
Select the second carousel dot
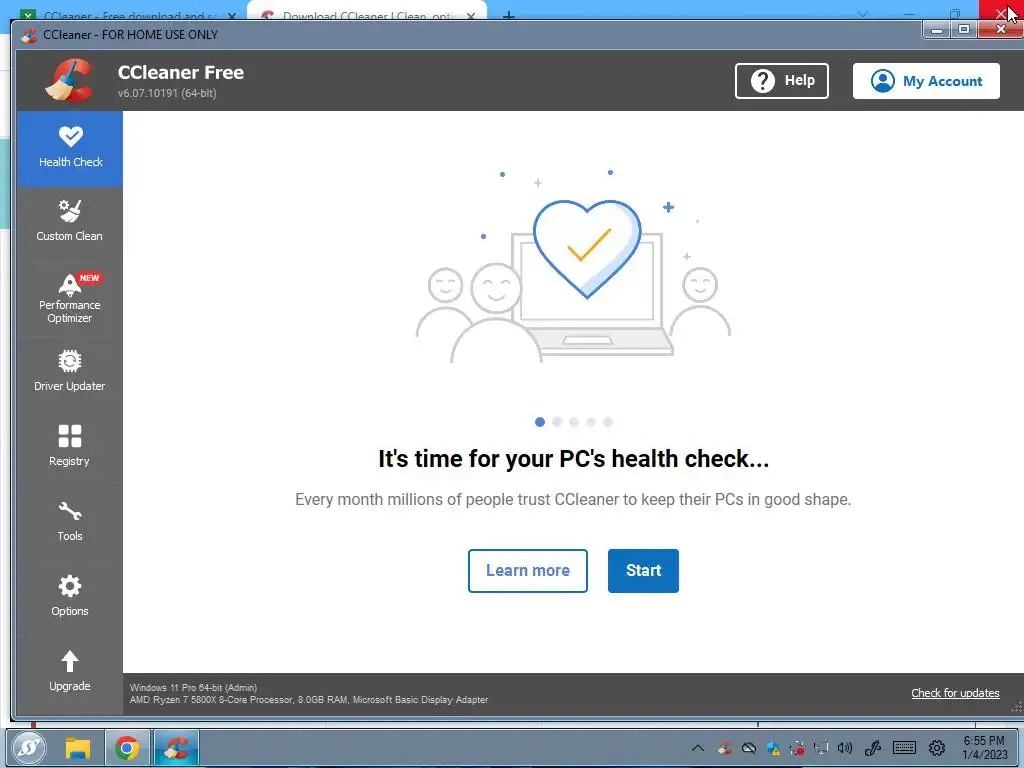point(557,422)
